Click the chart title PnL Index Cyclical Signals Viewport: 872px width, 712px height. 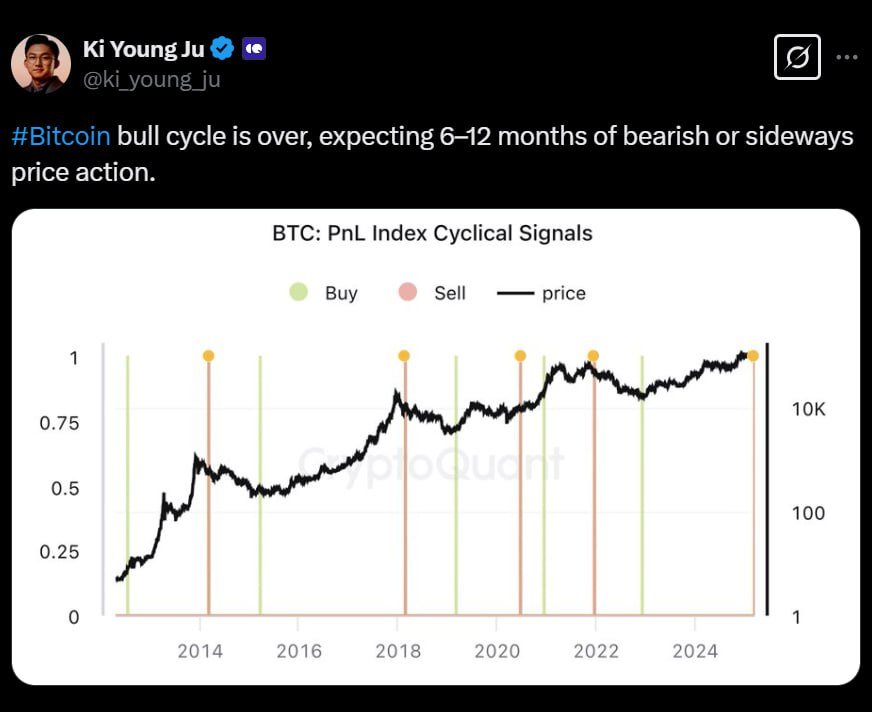click(x=432, y=234)
